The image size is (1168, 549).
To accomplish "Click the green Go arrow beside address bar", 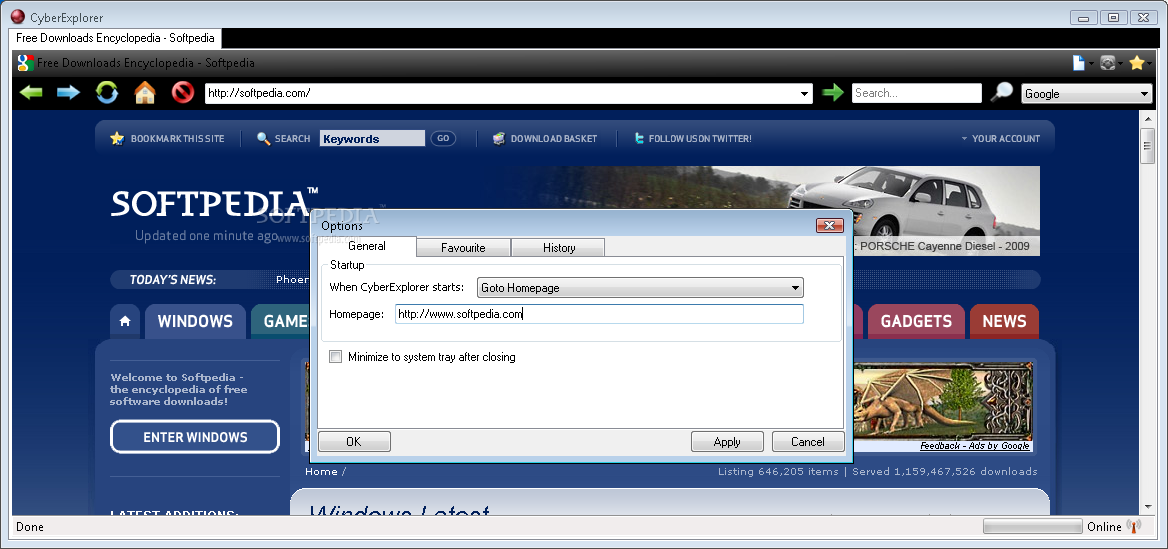I will 833,92.
